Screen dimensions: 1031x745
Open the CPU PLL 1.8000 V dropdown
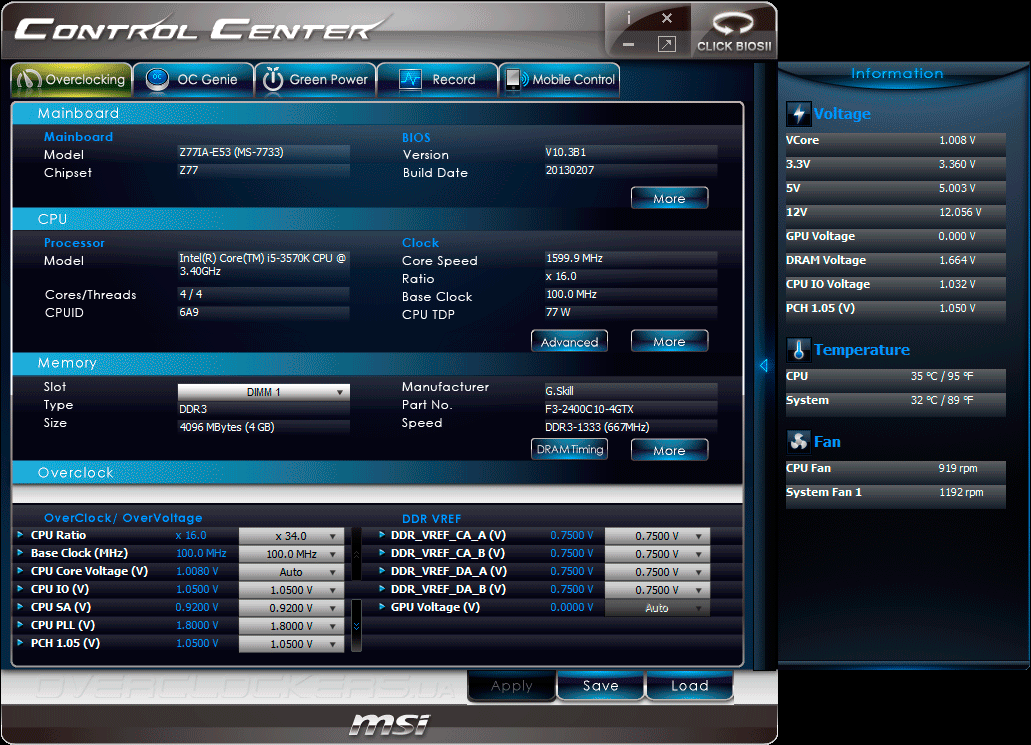point(291,626)
